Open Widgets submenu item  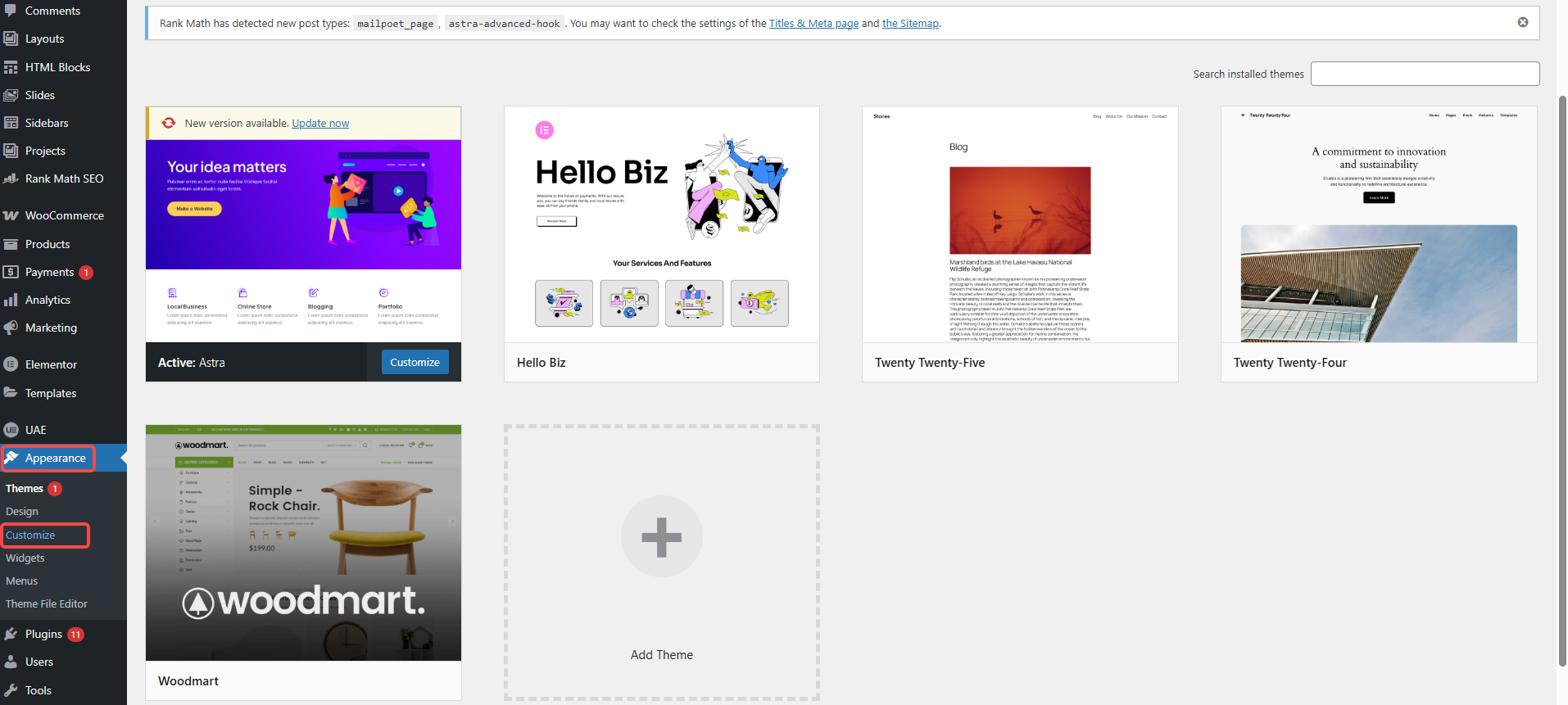pos(25,558)
